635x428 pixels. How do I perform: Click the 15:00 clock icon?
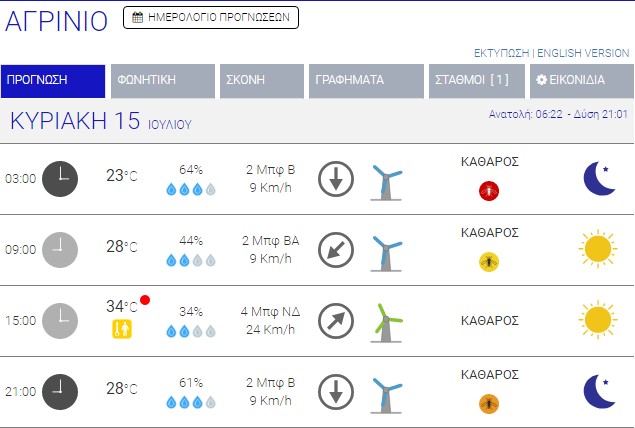60,321
